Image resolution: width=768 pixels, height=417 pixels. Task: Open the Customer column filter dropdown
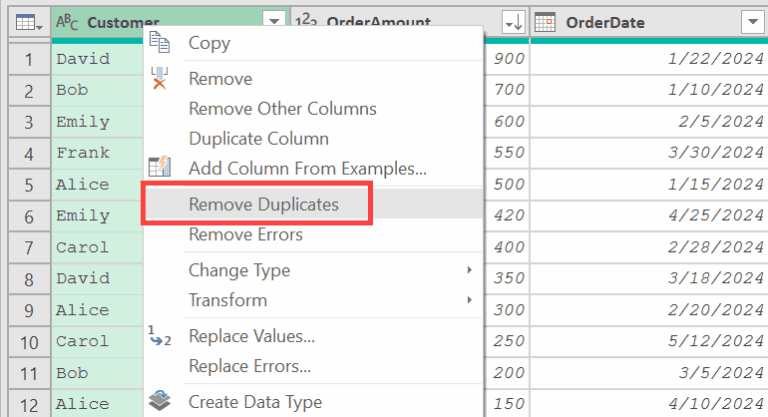pos(274,21)
